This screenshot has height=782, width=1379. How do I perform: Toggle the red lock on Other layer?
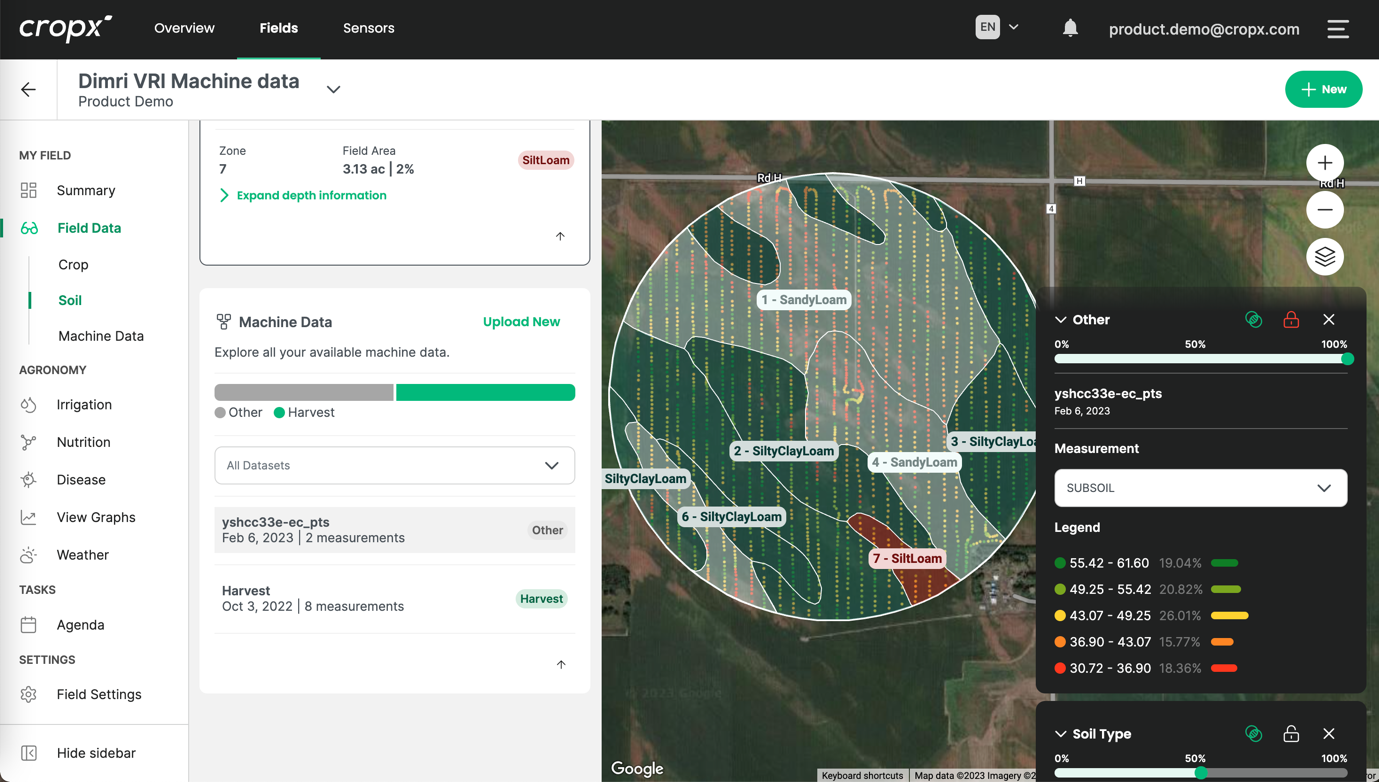[1291, 320]
